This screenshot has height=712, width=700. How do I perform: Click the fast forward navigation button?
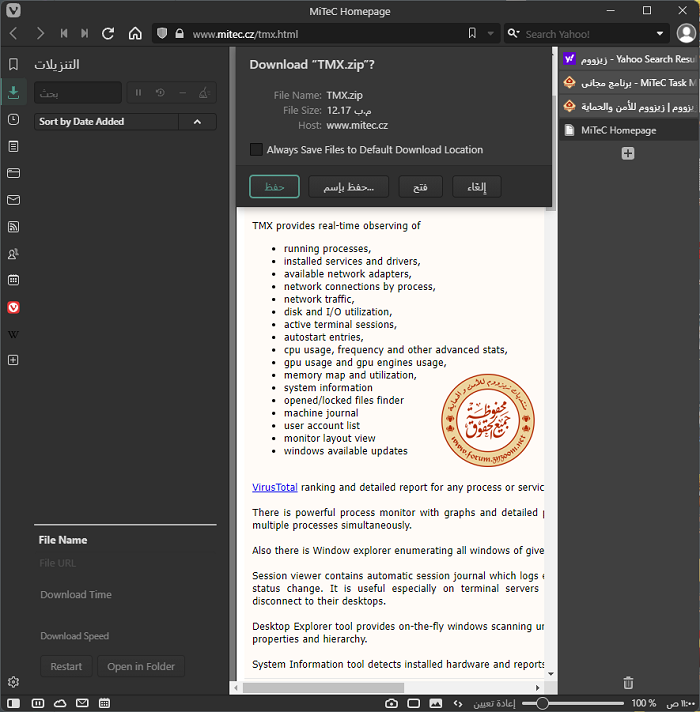coord(84,34)
